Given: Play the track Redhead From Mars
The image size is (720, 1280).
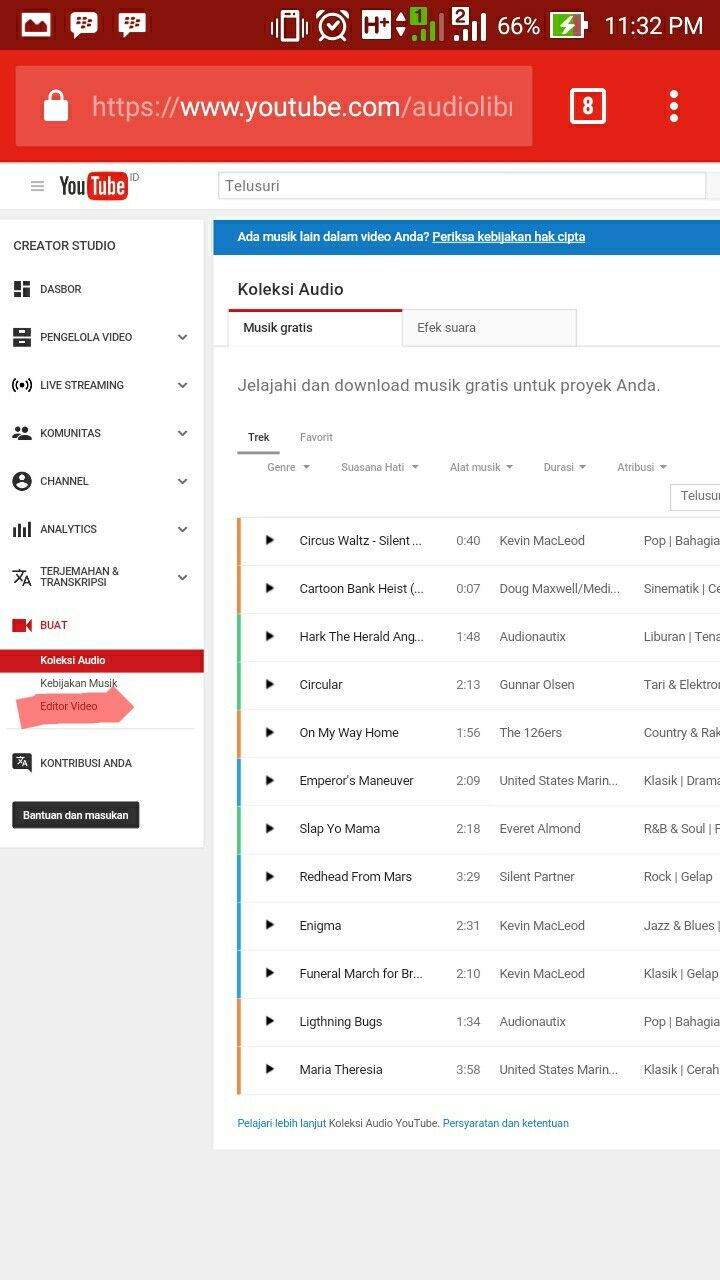Looking at the screenshot, I should (x=269, y=876).
